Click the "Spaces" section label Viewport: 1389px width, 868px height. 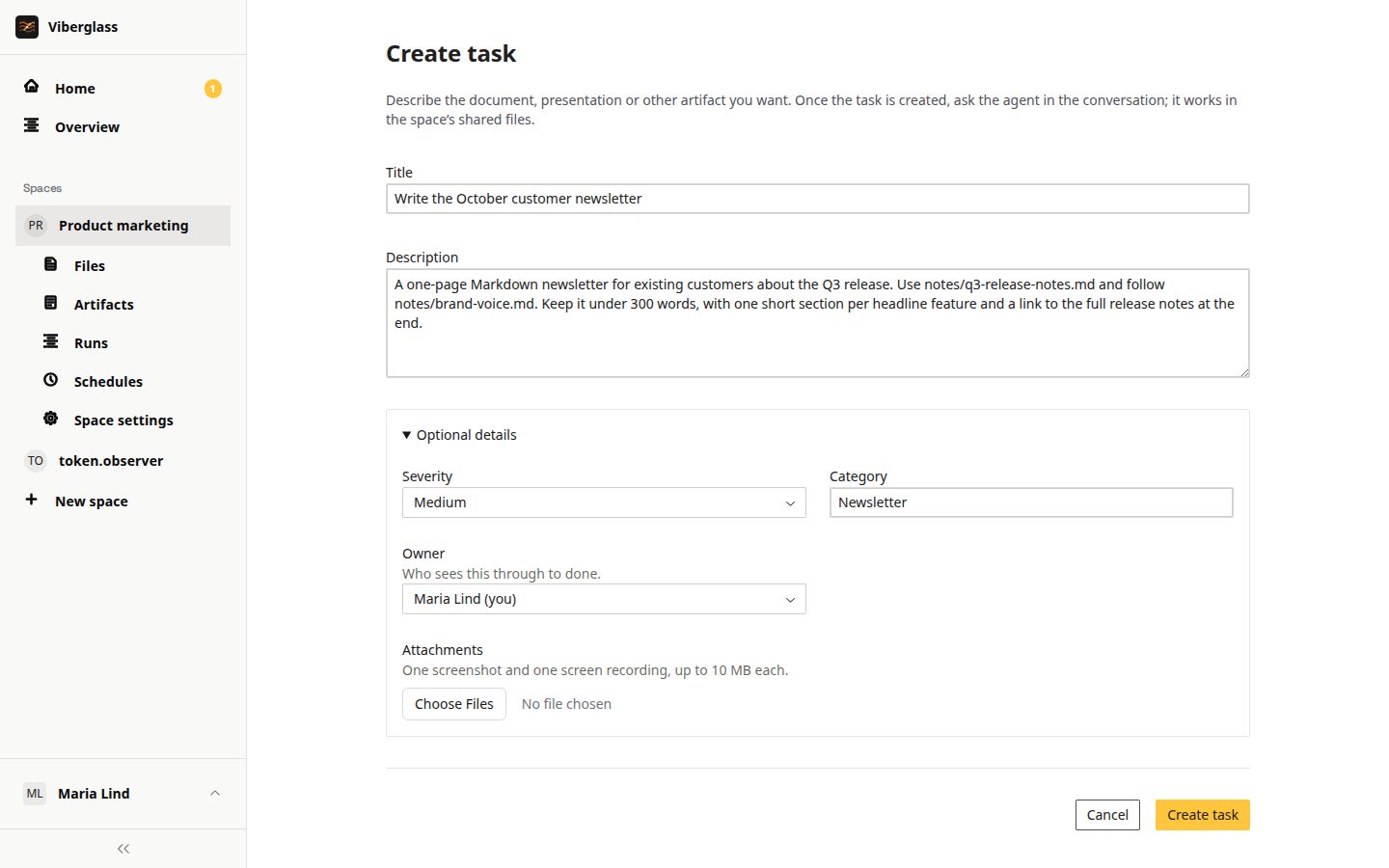42,188
